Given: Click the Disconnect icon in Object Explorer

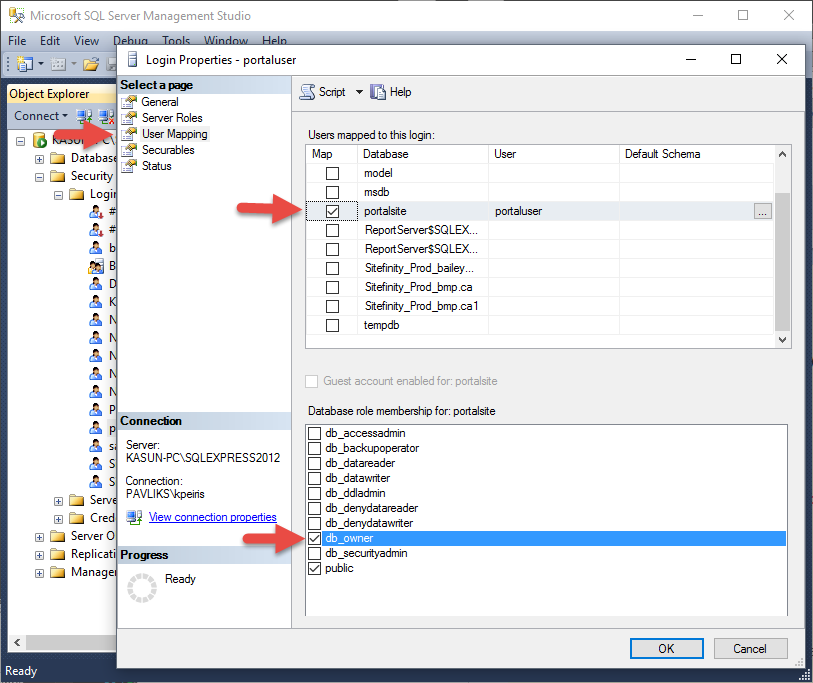Looking at the screenshot, I should tap(106, 116).
